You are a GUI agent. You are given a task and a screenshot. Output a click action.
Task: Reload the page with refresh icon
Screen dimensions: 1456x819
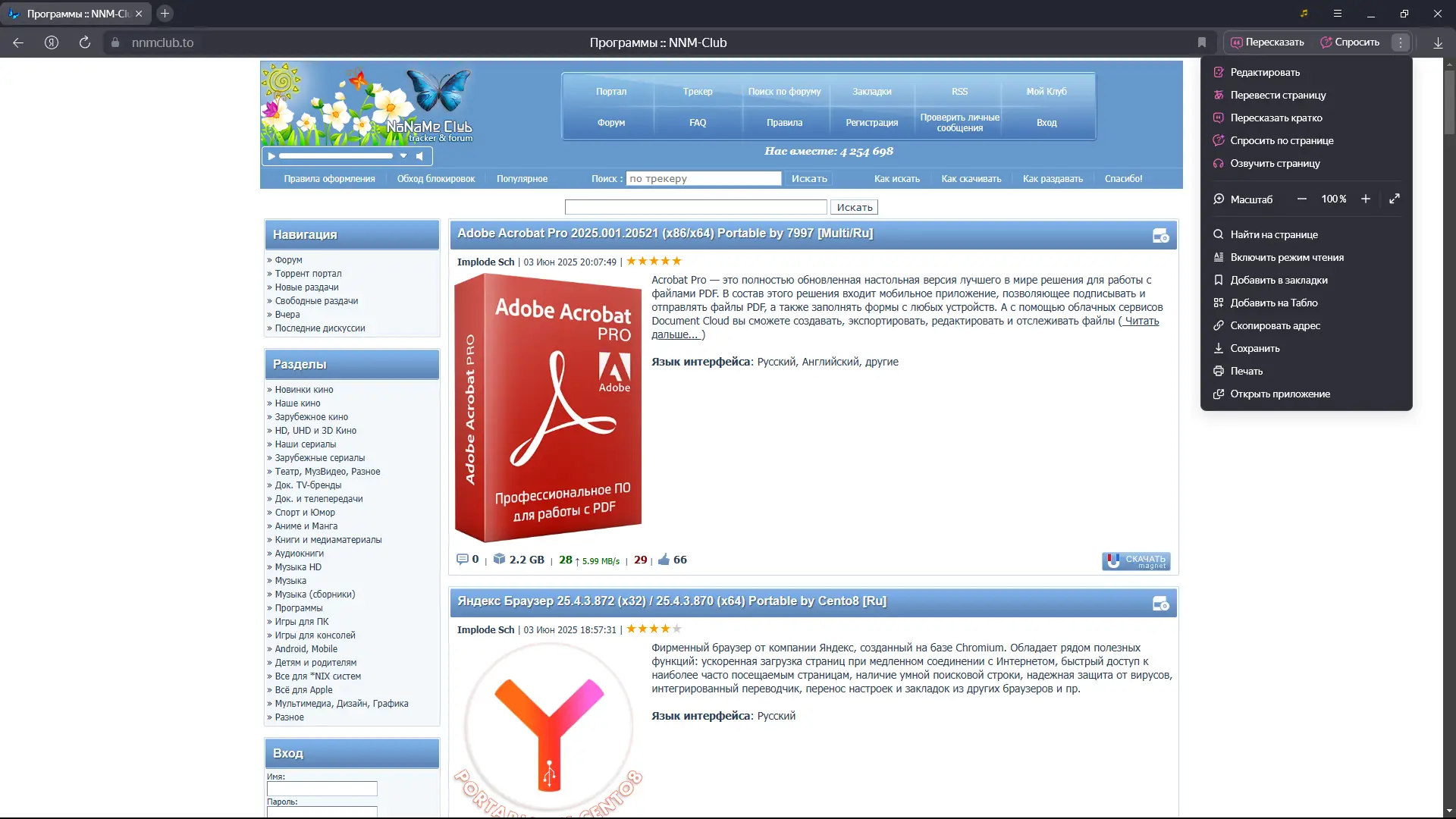point(85,42)
